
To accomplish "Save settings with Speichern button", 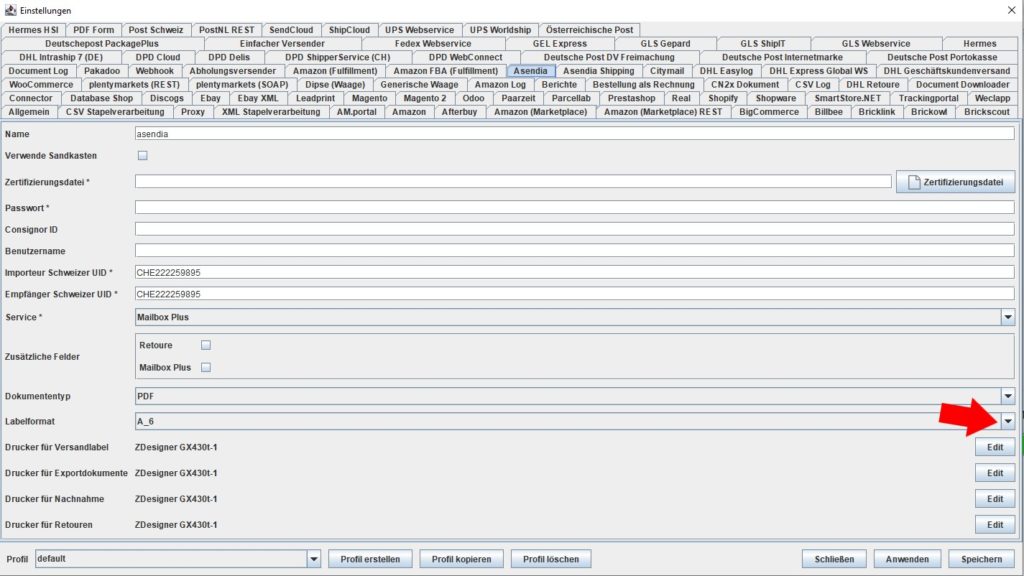I will pyautogui.click(x=981, y=559).
